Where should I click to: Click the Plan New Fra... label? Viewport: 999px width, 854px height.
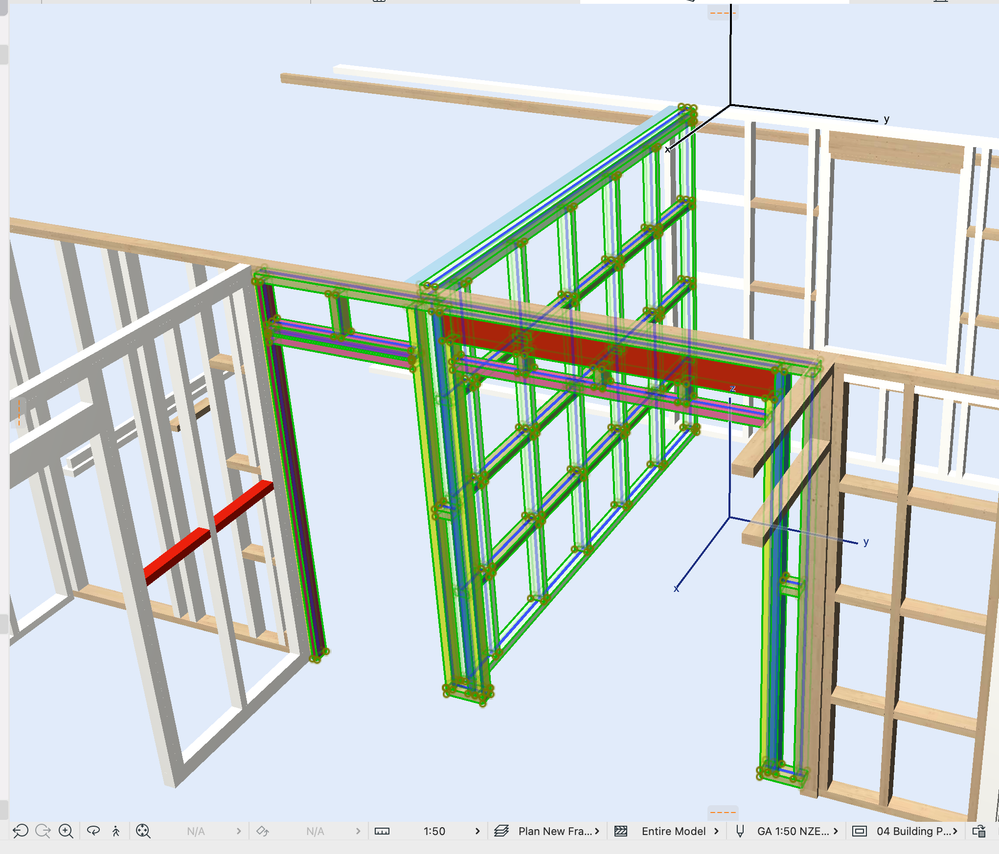click(555, 831)
